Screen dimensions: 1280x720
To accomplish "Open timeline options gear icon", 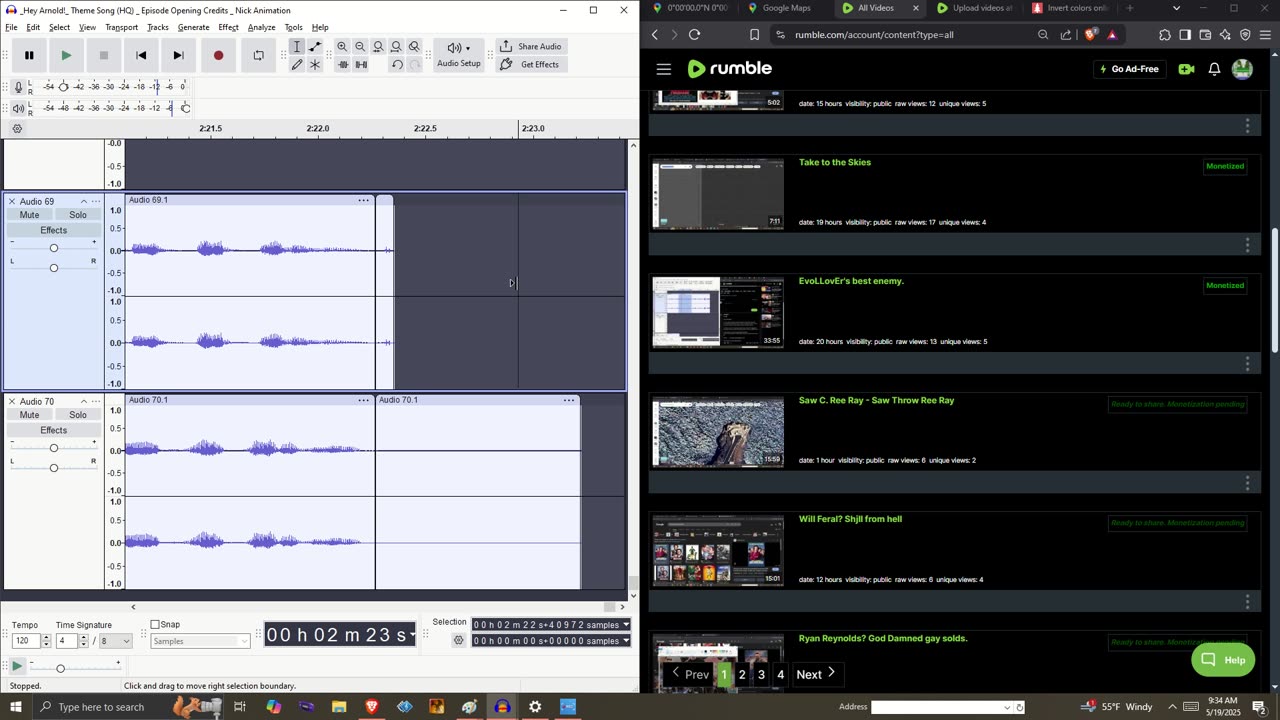I will point(17,129).
